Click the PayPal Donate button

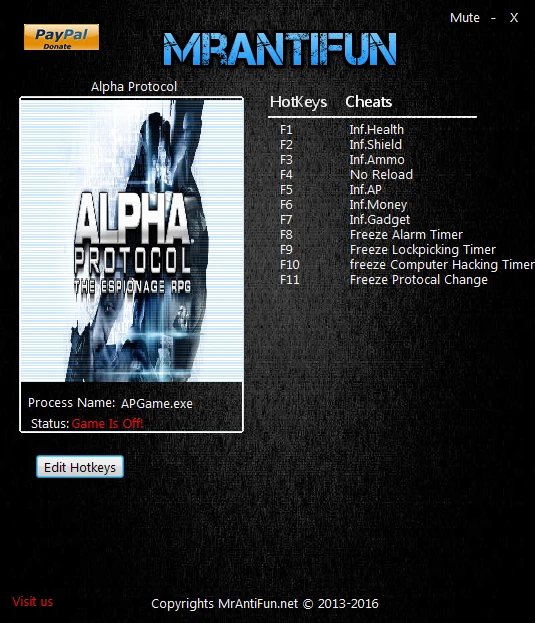coord(61,37)
